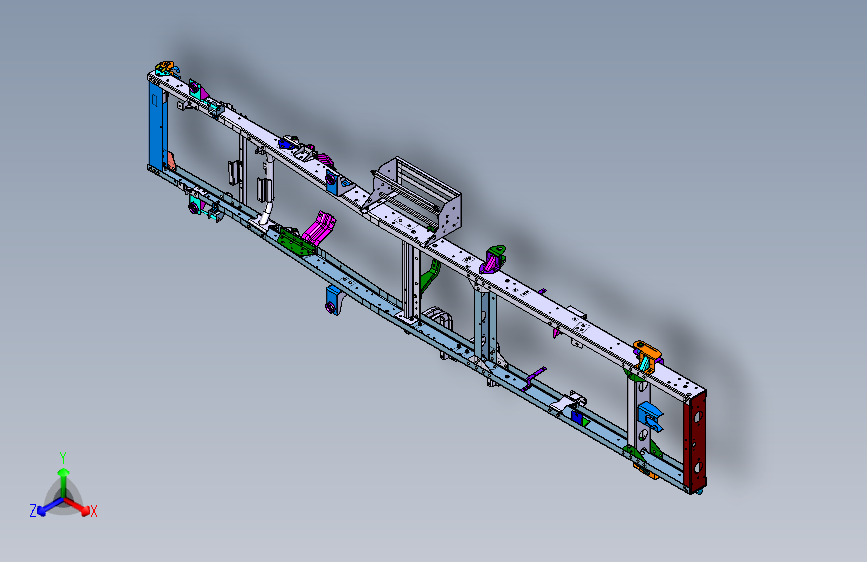
Task: Click the red X axis of the orientation triad
Action: pyautogui.click(x=78, y=506)
